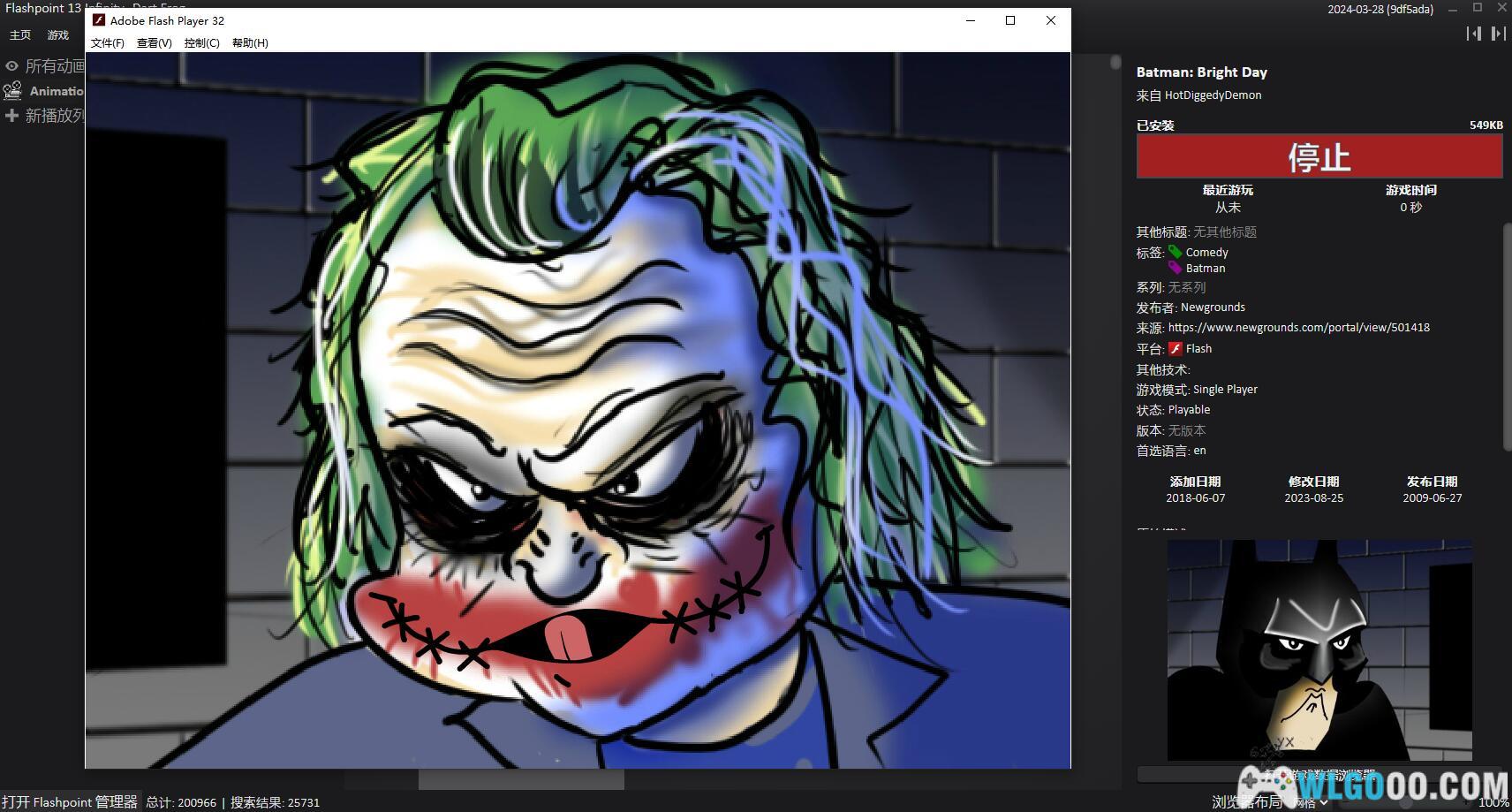This screenshot has width=1512, height=812.
Task: Click the 打开 Flashpoint 管理器 status bar button
Action: (x=70, y=802)
